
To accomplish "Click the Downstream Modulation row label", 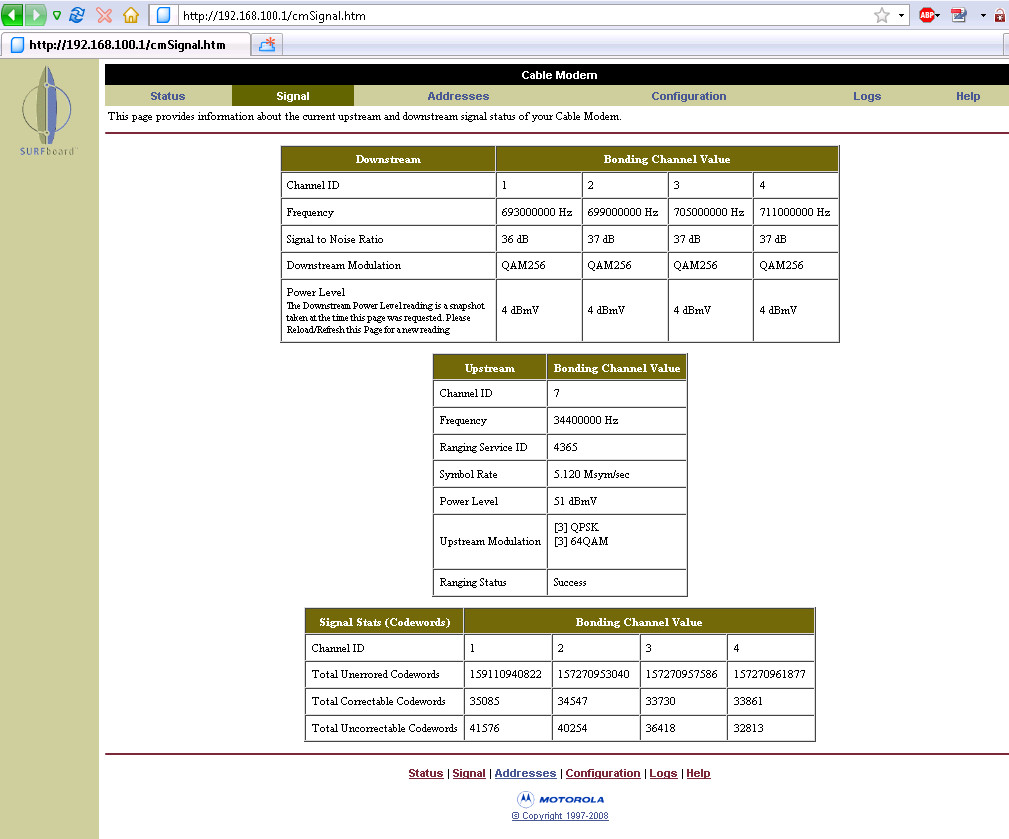I will pyautogui.click(x=344, y=265).
